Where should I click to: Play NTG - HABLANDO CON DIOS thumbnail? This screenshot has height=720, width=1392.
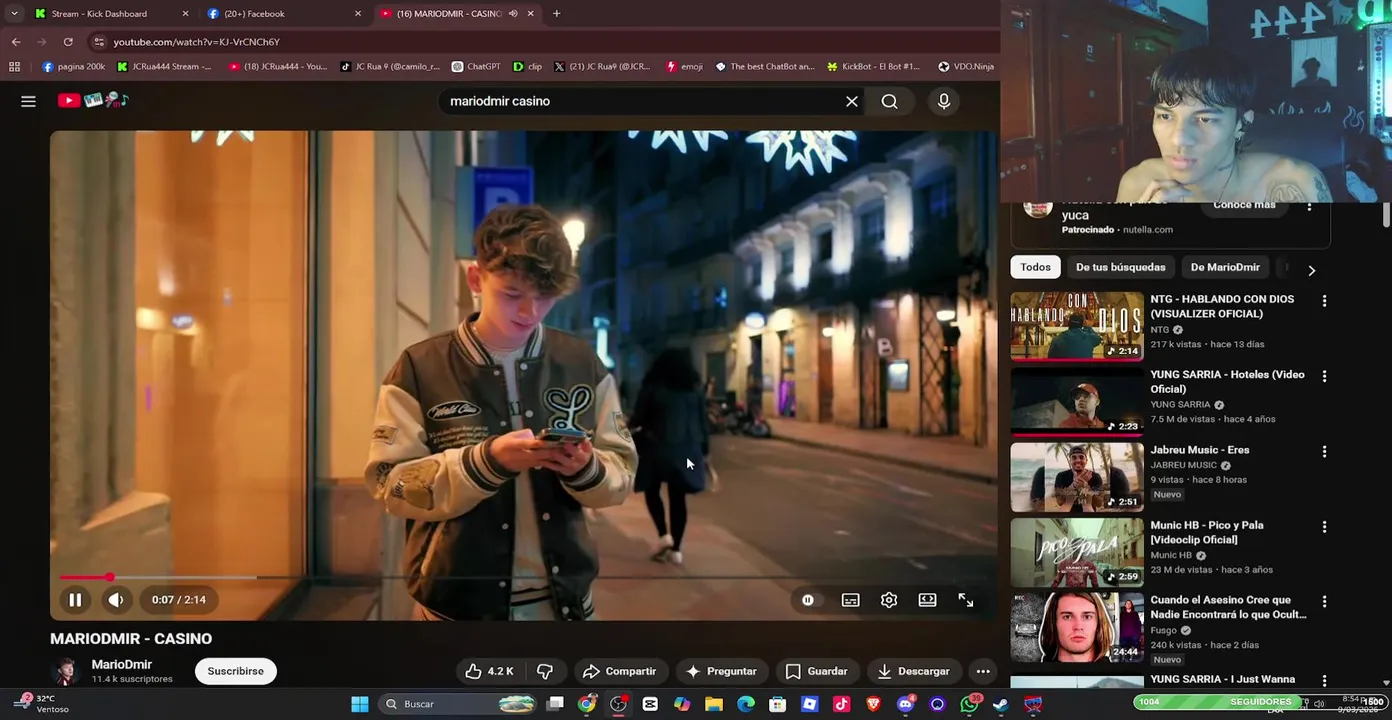[1076, 326]
